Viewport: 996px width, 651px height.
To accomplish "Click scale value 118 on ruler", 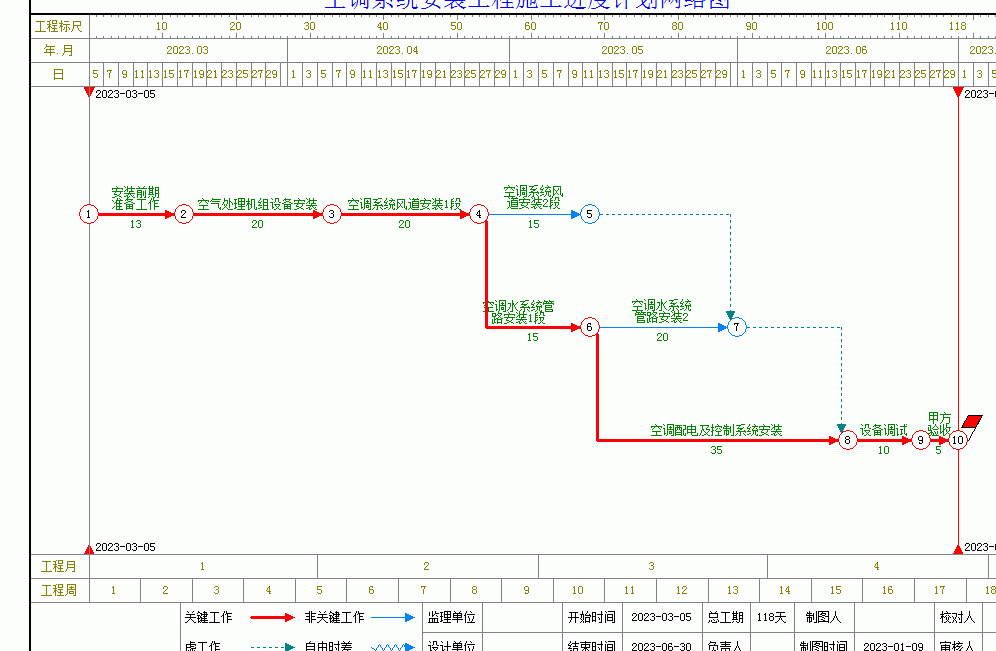I will point(957,26).
